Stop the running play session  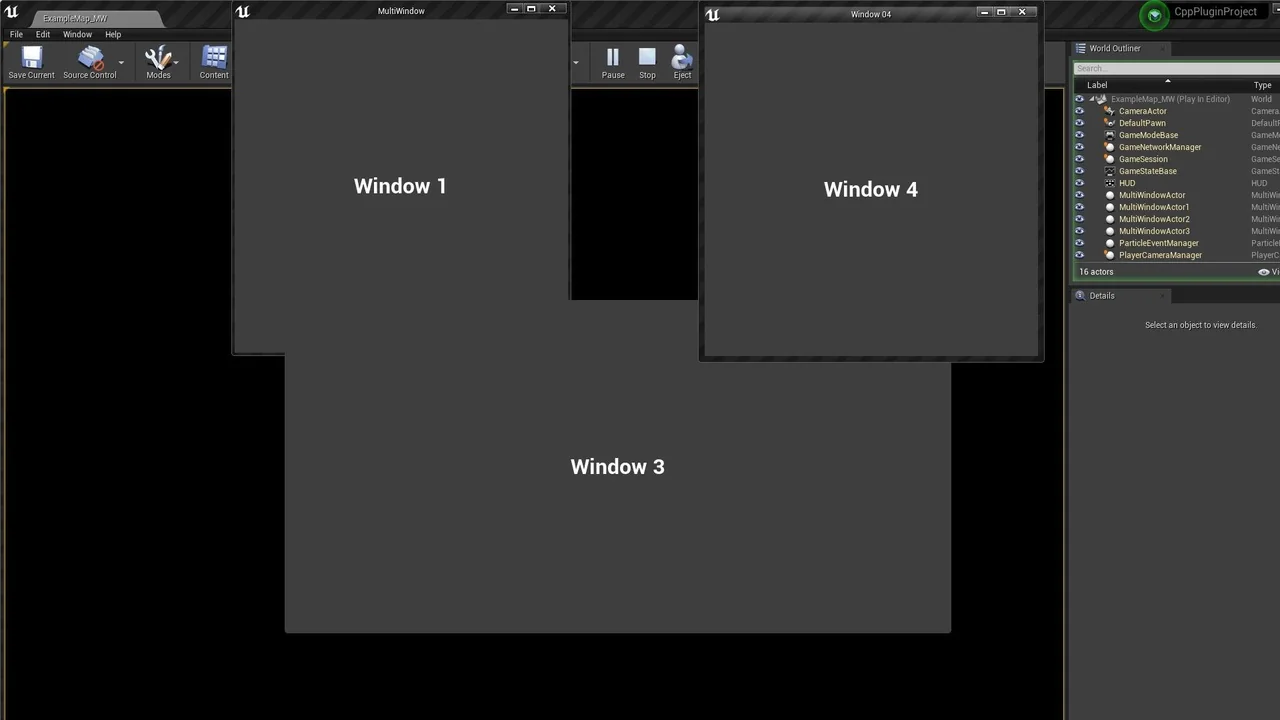tap(647, 60)
